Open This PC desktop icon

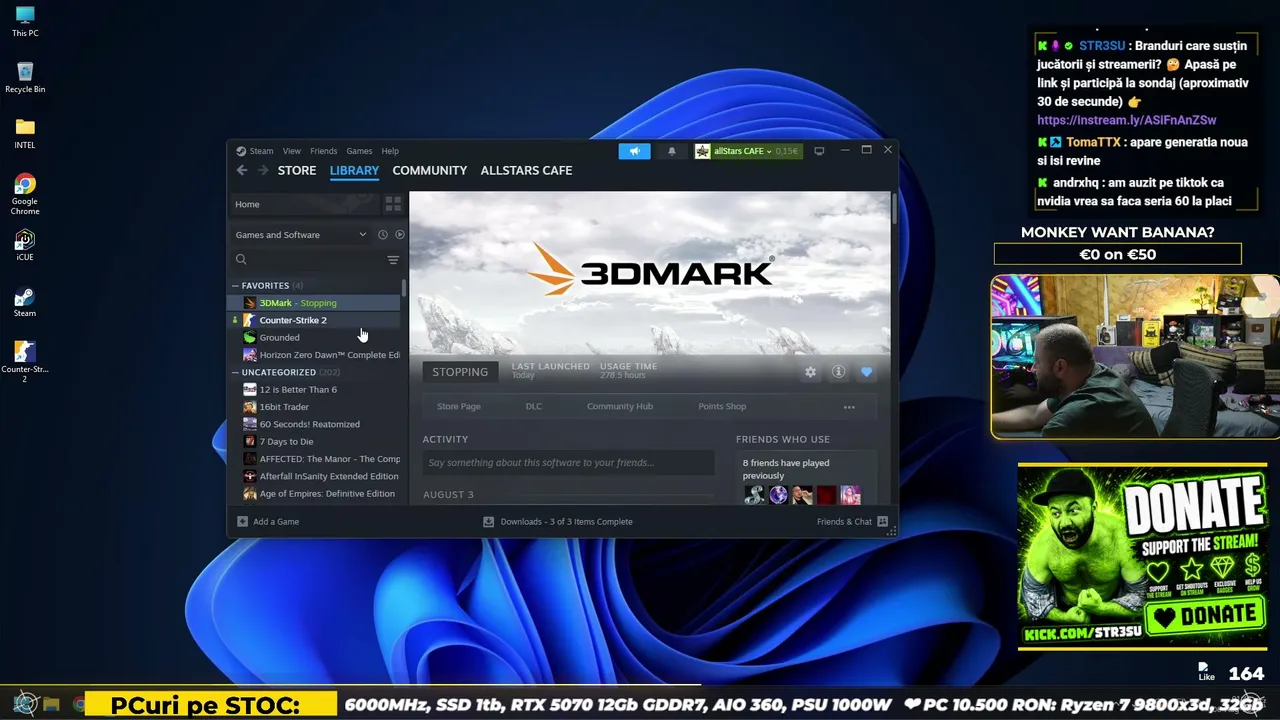pos(25,21)
